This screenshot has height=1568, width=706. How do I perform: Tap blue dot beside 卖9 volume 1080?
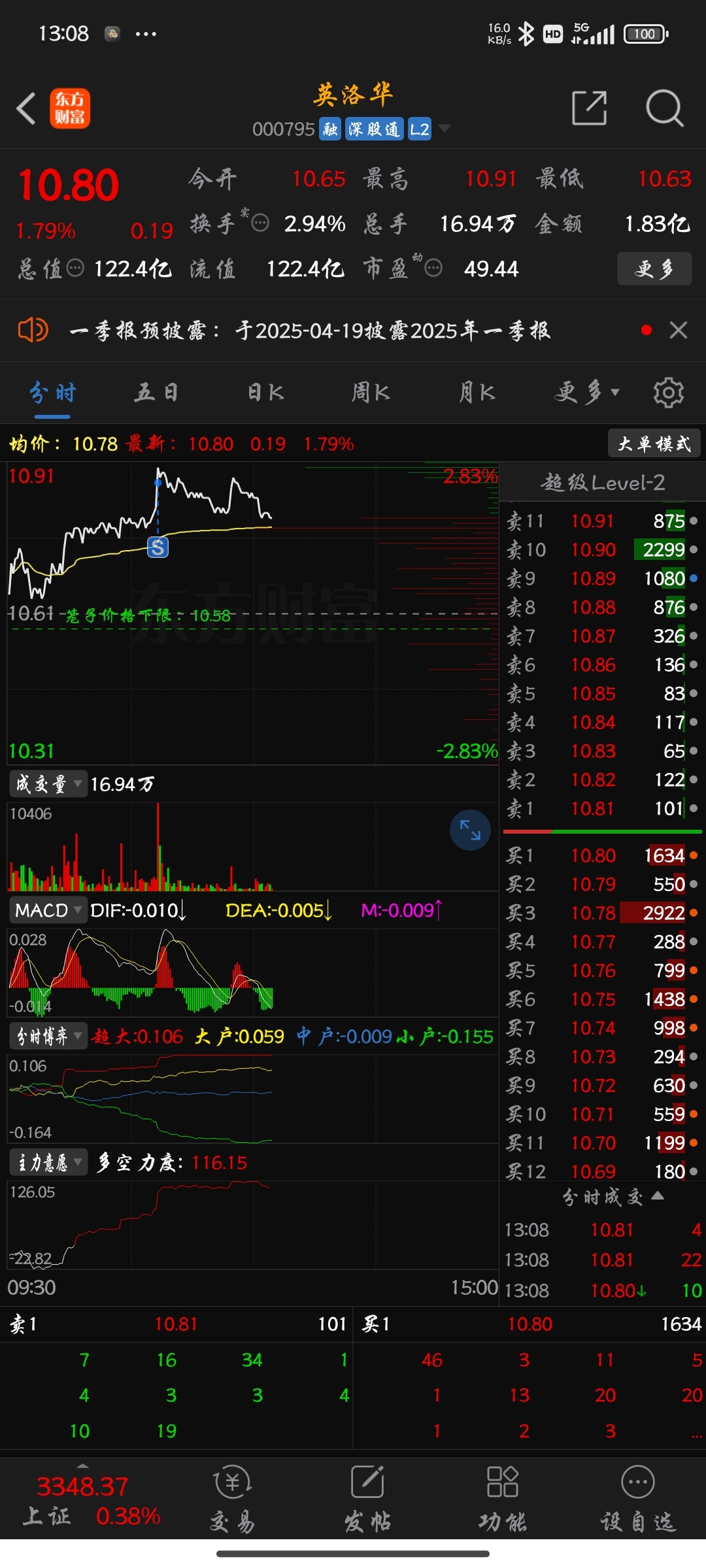click(694, 578)
